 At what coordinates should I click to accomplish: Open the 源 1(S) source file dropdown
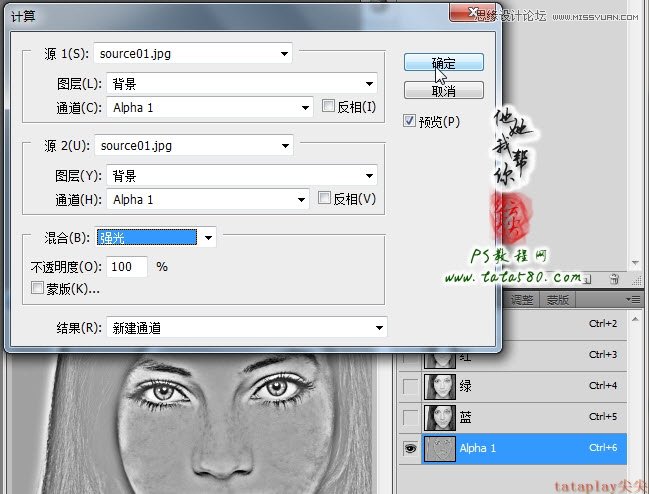pyautogui.click(x=193, y=53)
